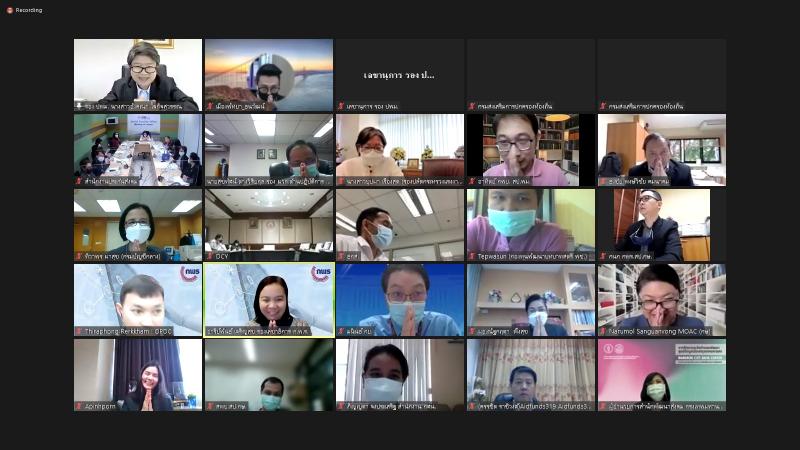800x450 pixels.
Task: Select Thiraphong Rerkkham's video tile
Action: point(138,300)
